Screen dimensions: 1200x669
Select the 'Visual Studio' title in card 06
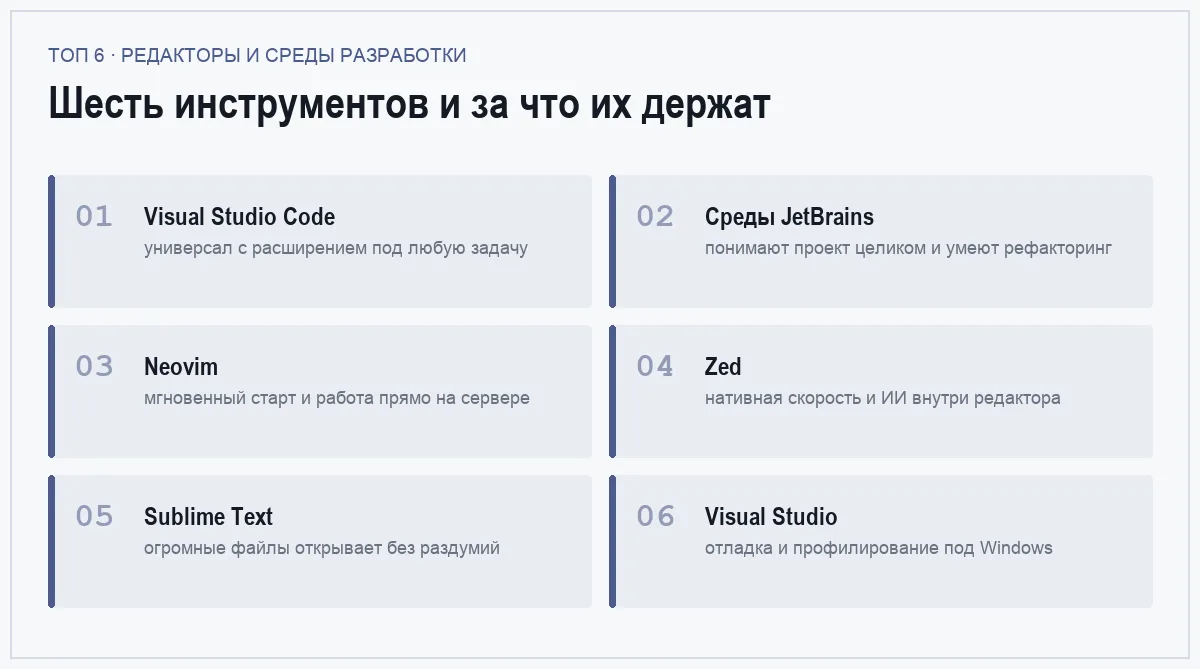point(771,517)
